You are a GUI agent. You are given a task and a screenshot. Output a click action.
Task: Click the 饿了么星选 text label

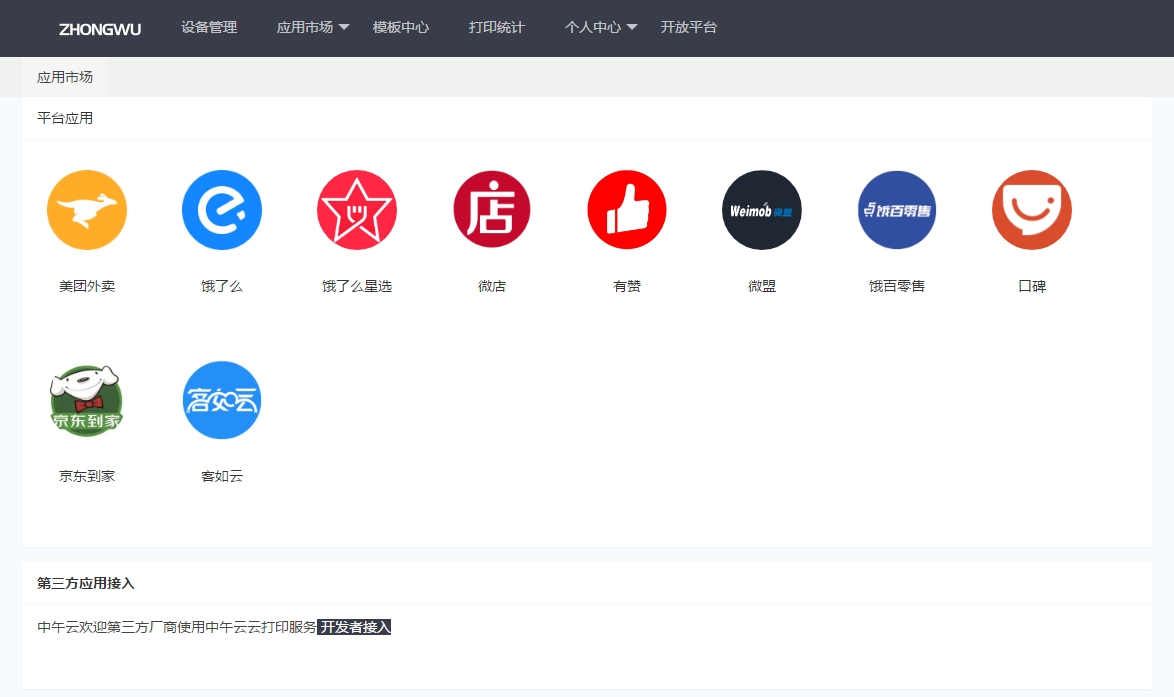click(x=357, y=286)
